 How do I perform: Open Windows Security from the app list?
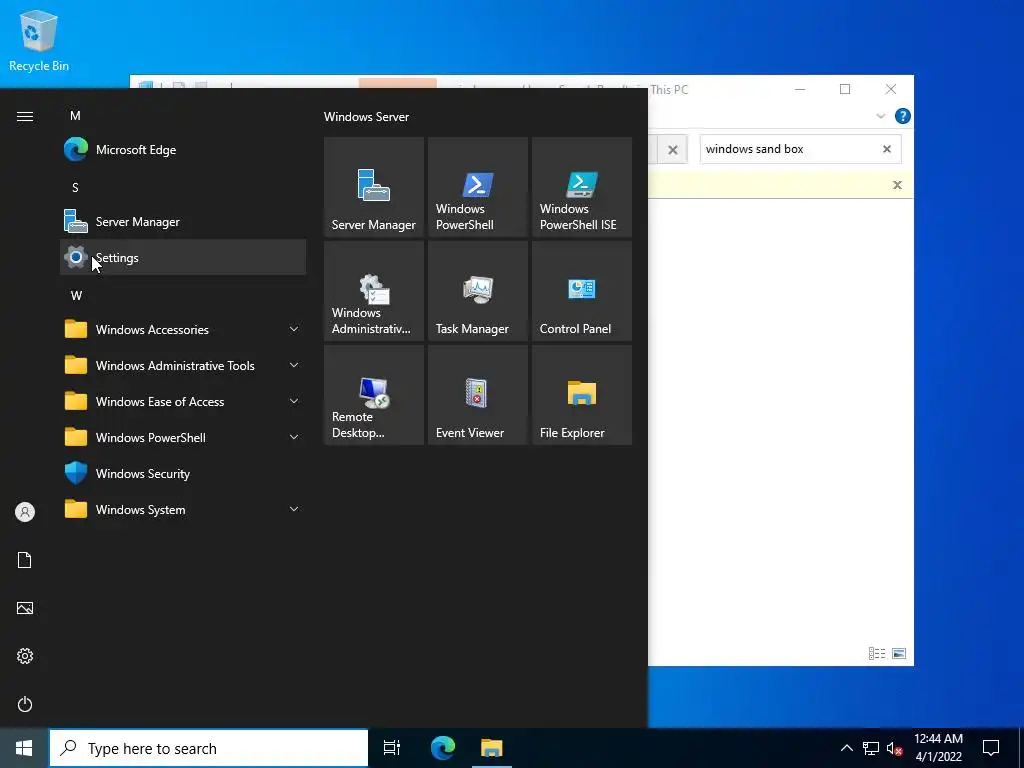pos(183,473)
